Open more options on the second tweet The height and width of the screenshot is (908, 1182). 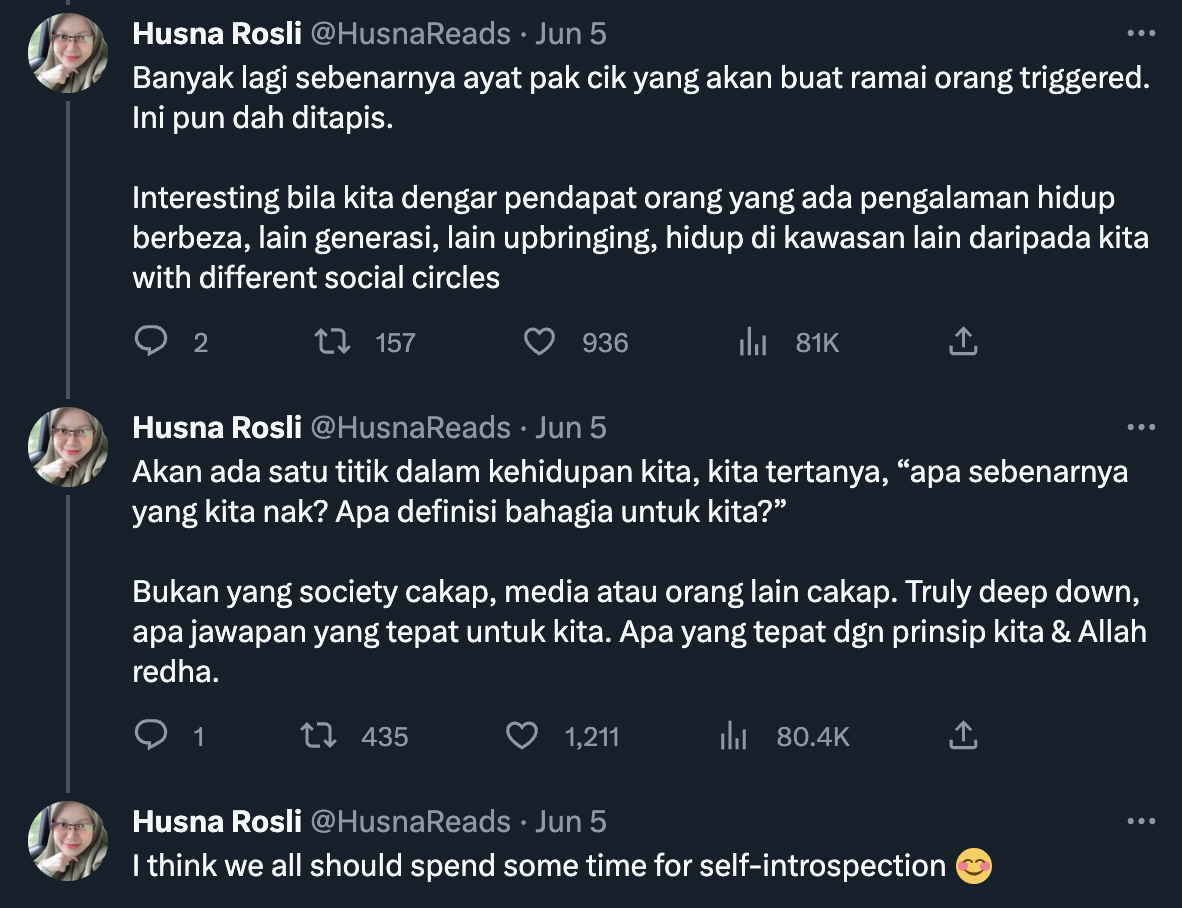click(1141, 428)
